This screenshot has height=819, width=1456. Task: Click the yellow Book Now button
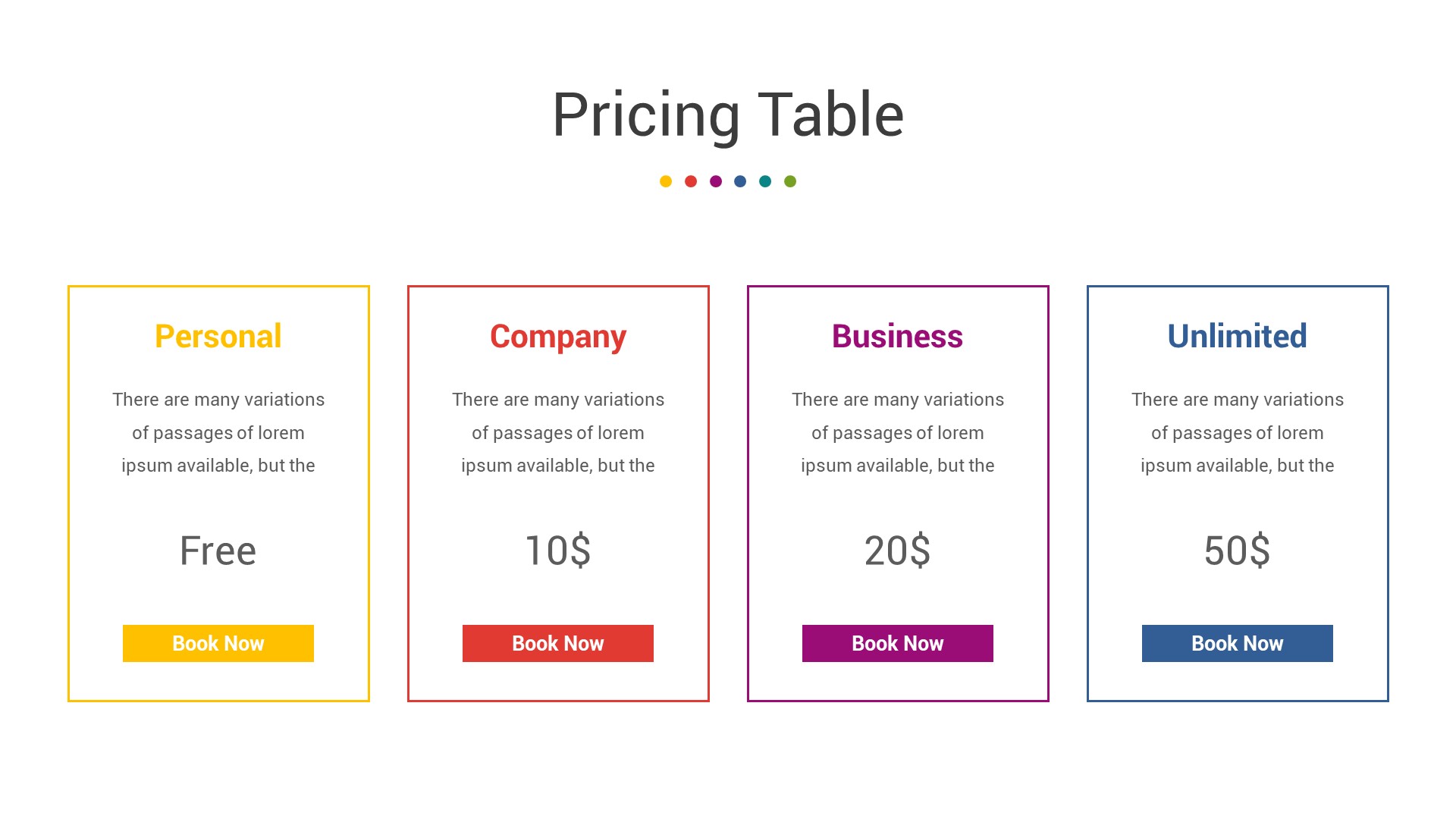click(x=218, y=643)
